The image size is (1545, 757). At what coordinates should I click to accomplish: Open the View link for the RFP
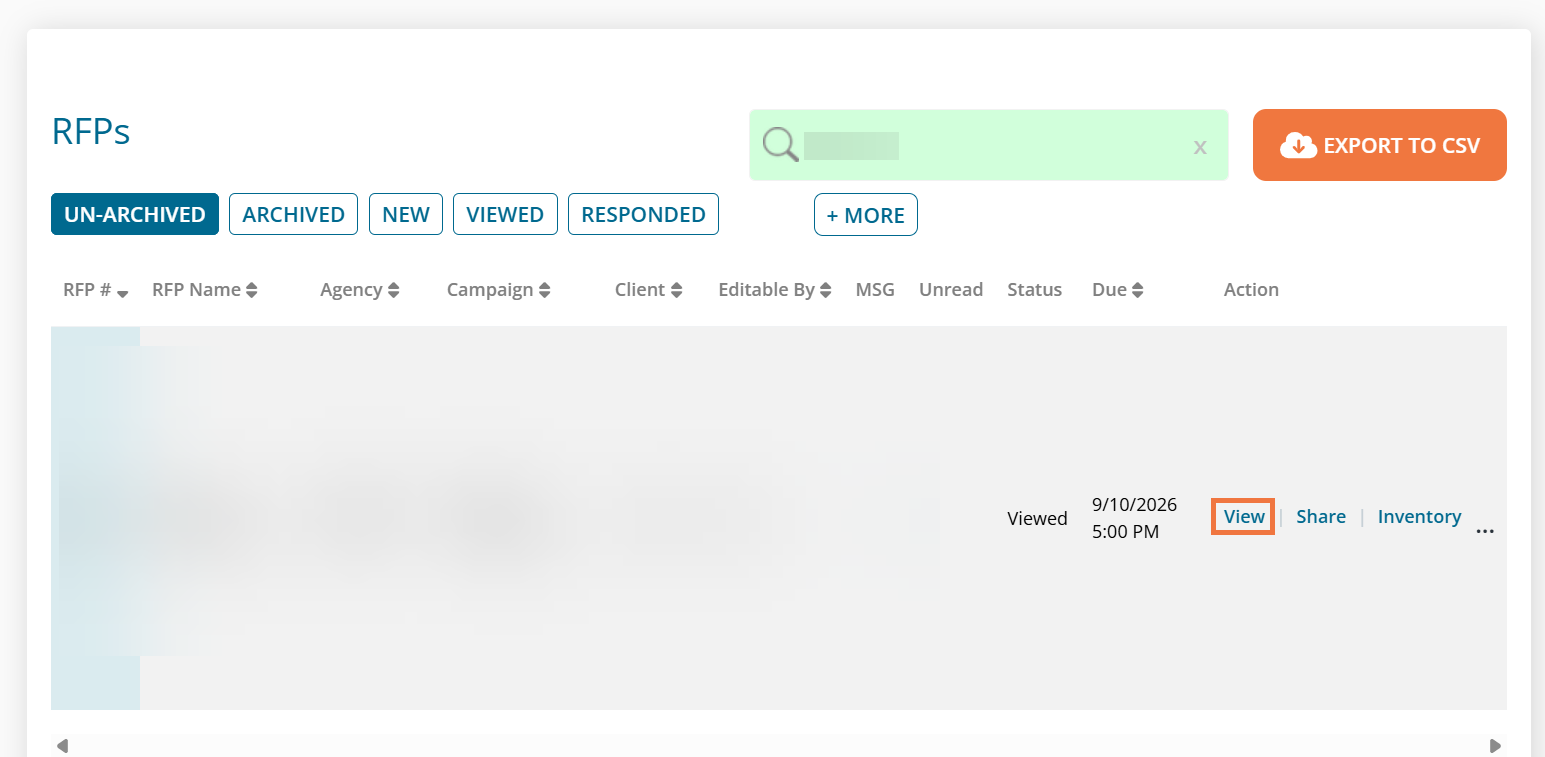(x=1244, y=517)
